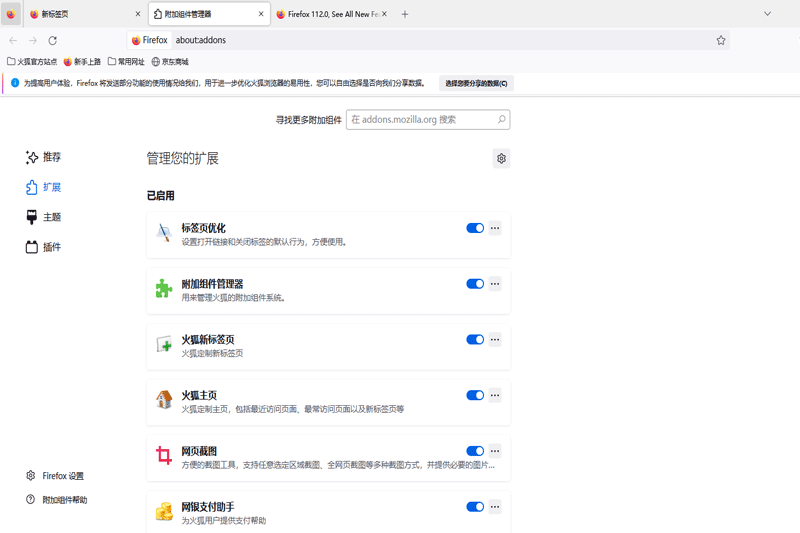Open the 京东商城 bookmark

(169, 62)
